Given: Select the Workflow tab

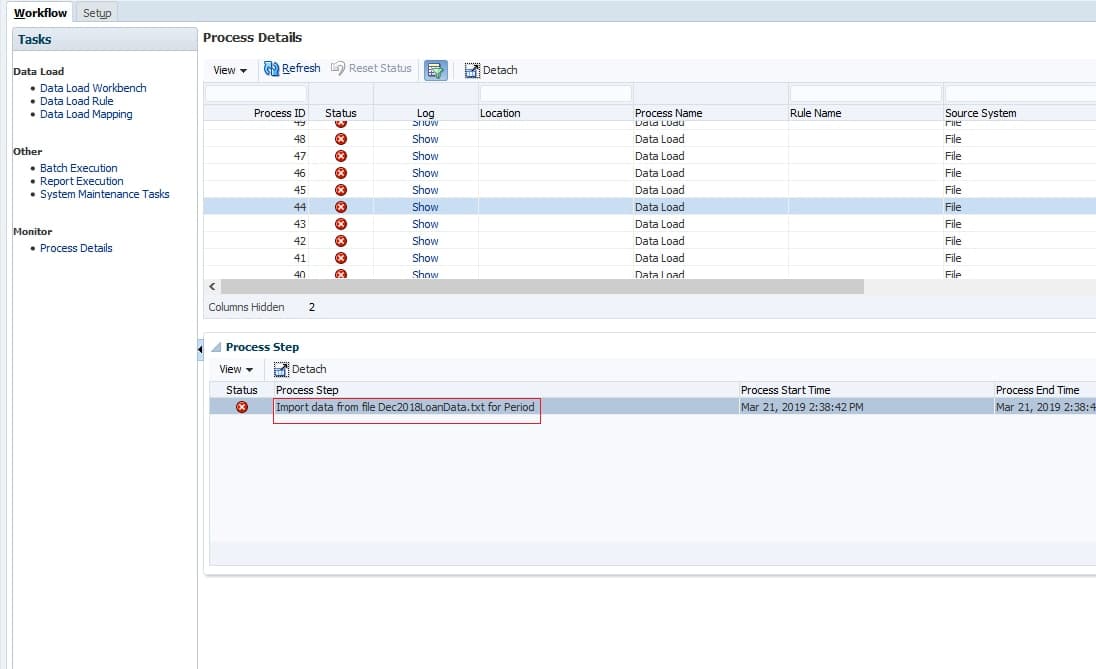Looking at the screenshot, I should click(x=39, y=13).
